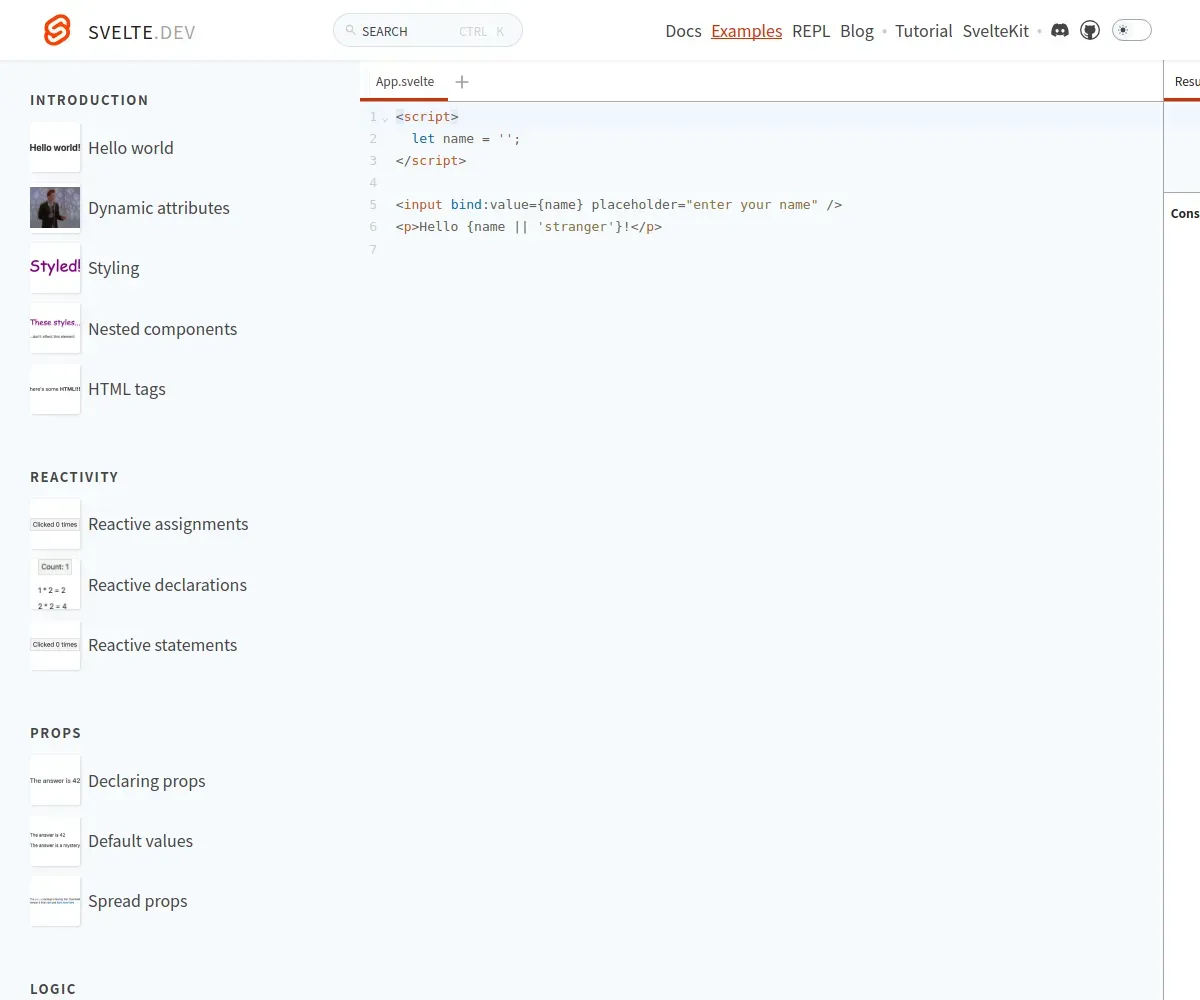Viewport: 1200px width, 1000px height.
Task: Switch to the Result tab
Action: point(1186,82)
